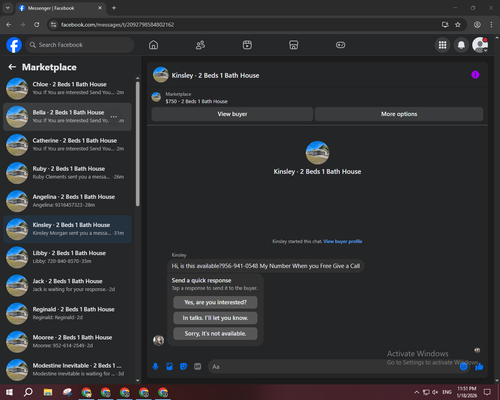Expand the account profile menu
The width and height of the screenshot is (500, 400).
pos(480,45)
